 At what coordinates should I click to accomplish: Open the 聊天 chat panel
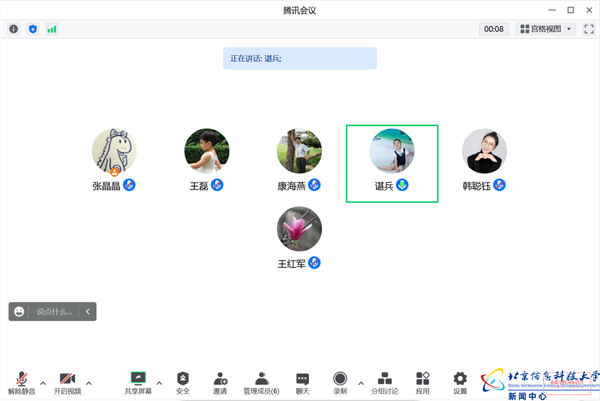(x=302, y=381)
